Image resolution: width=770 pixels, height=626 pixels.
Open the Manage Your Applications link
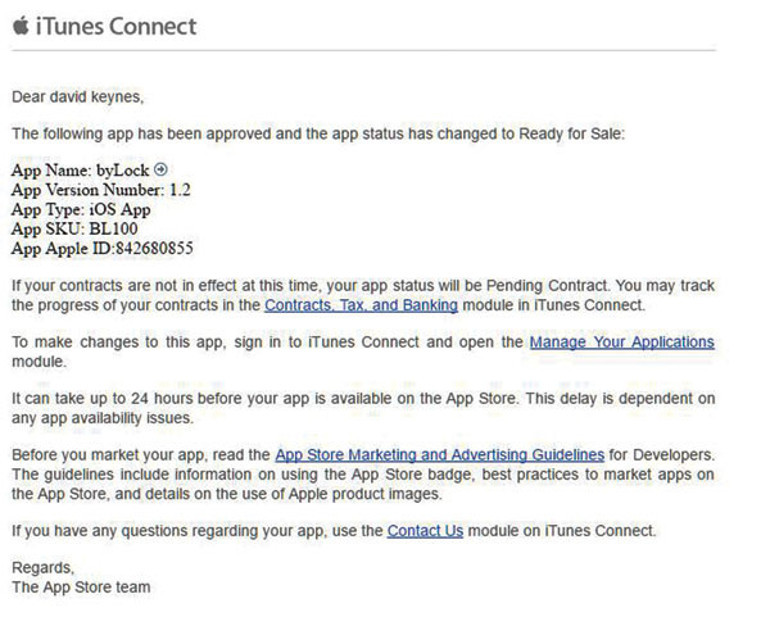point(621,342)
